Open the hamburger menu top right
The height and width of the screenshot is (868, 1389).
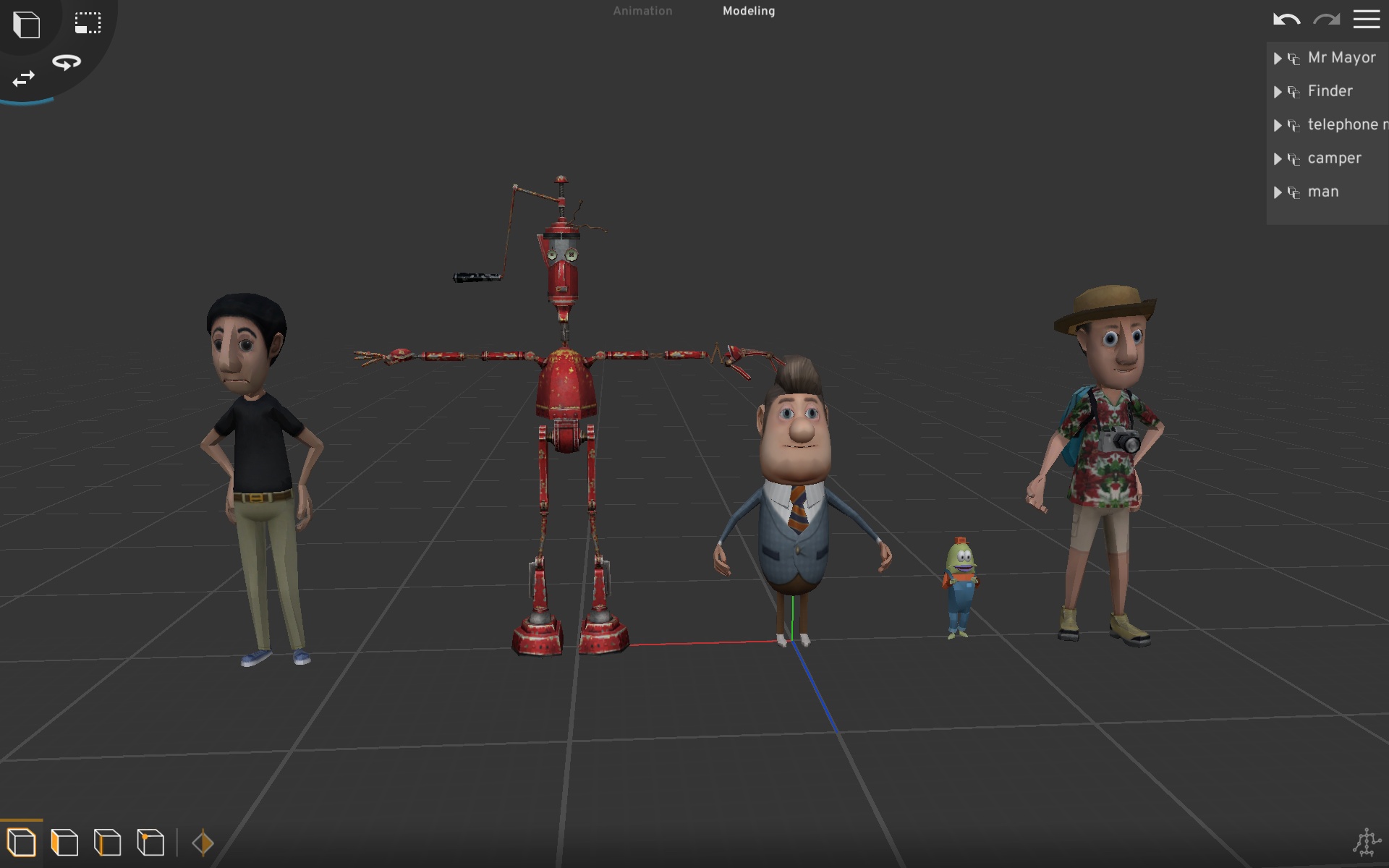click(1367, 20)
